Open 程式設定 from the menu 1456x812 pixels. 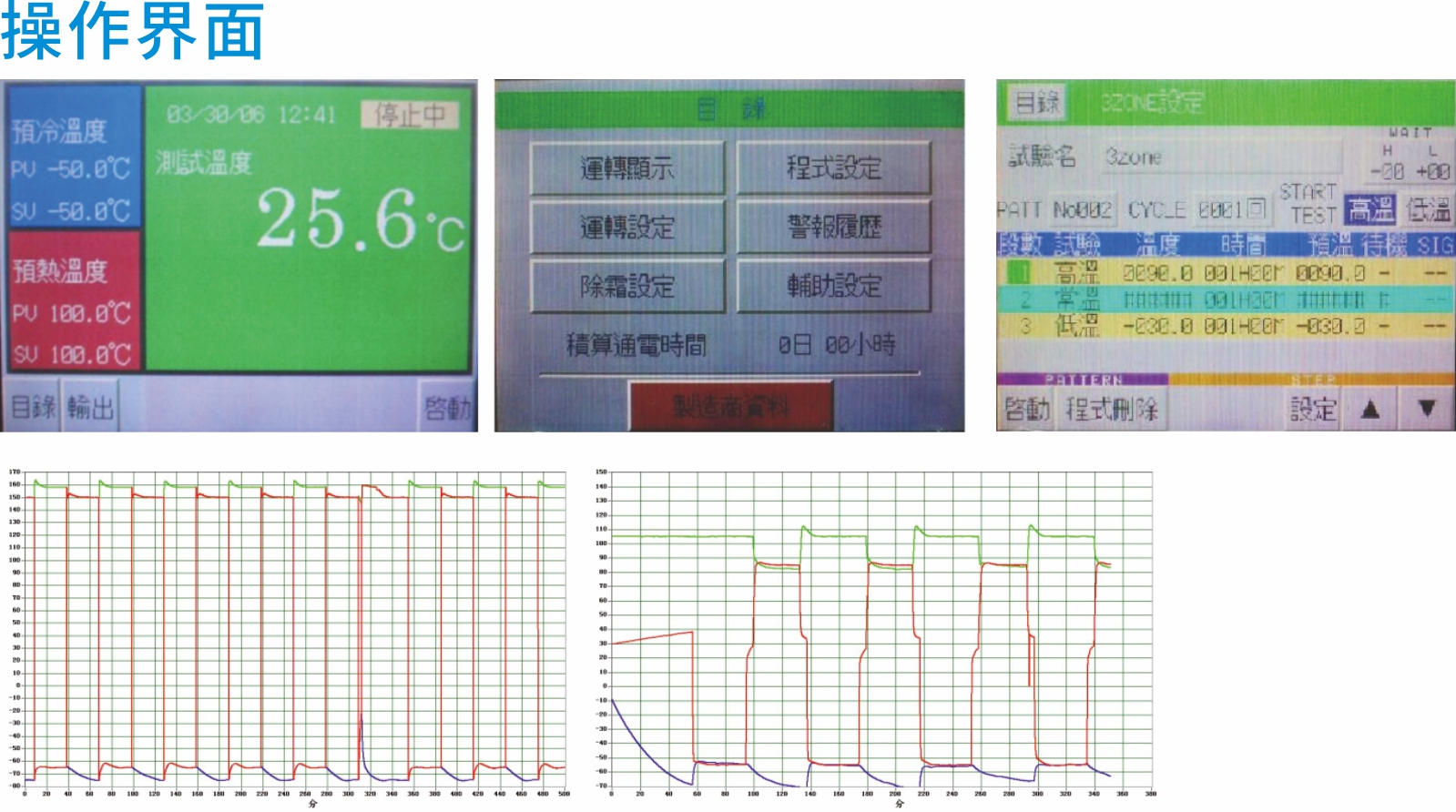tap(833, 167)
